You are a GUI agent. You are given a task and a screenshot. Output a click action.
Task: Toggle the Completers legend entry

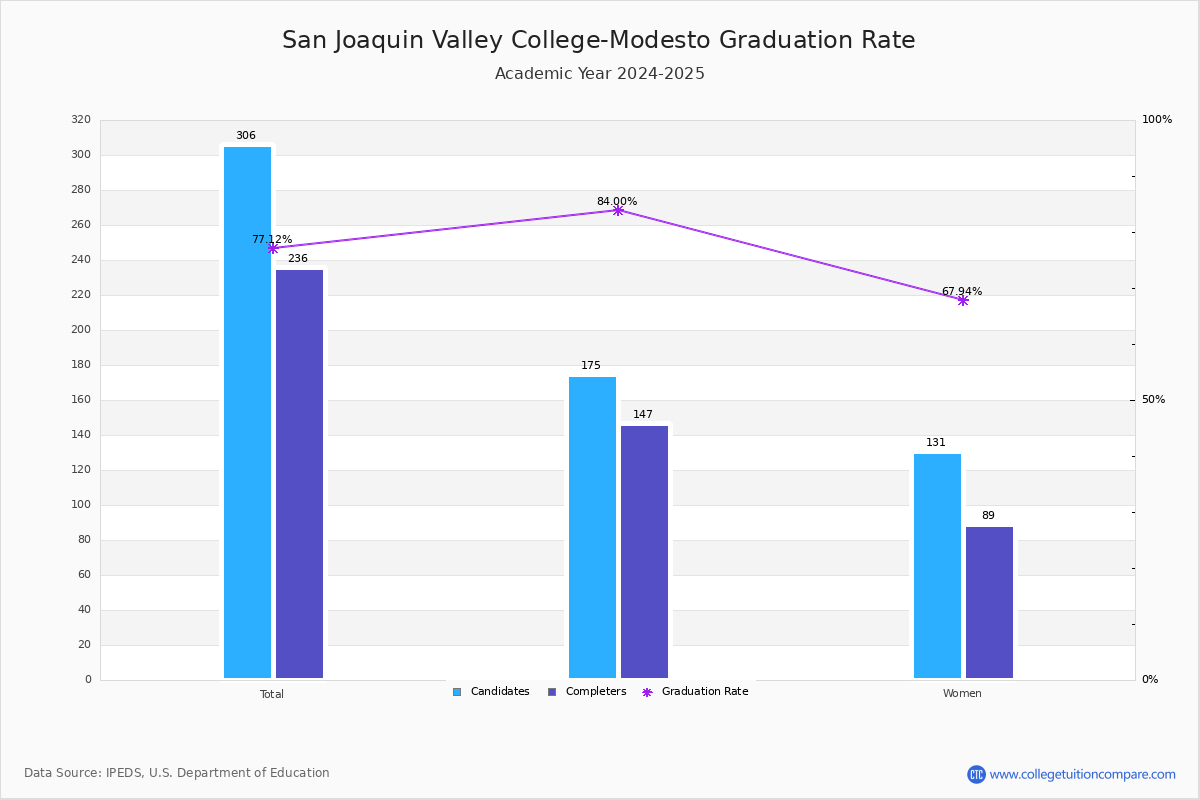587,692
